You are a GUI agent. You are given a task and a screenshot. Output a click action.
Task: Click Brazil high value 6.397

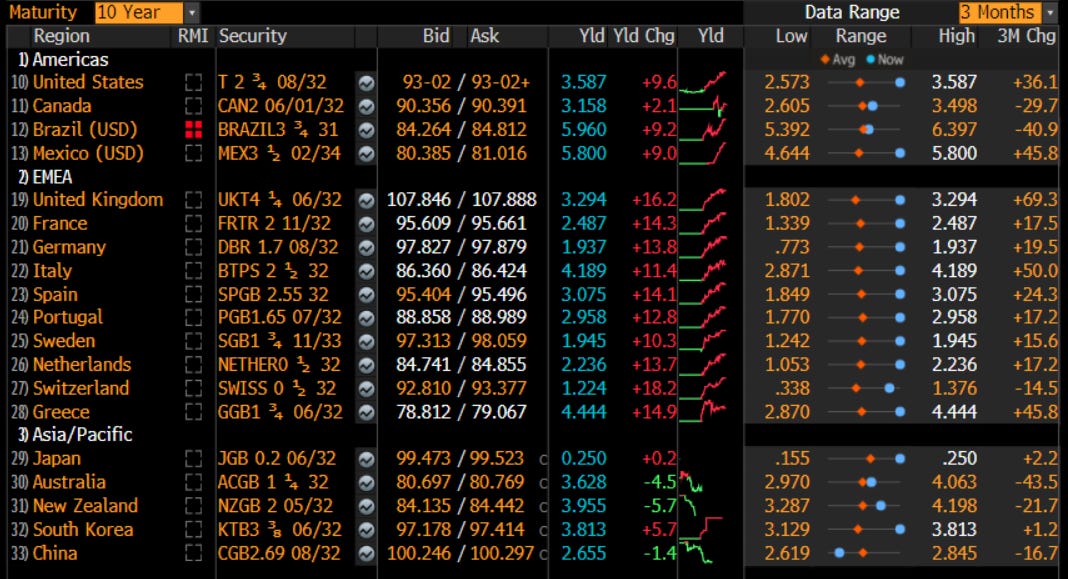tap(954, 129)
